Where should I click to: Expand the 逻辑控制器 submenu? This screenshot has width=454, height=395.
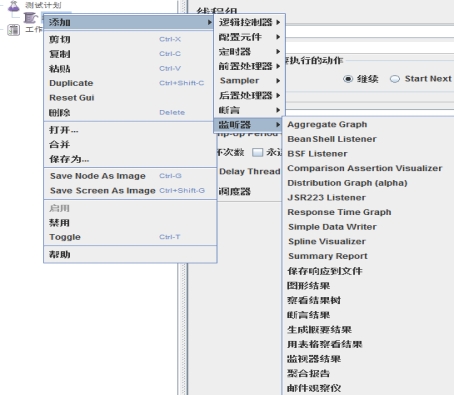[x=249, y=22]
